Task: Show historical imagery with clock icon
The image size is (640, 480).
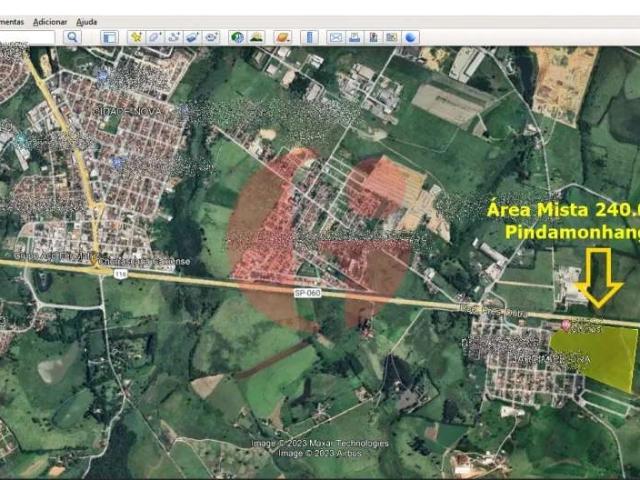Action: pos(237,37)
